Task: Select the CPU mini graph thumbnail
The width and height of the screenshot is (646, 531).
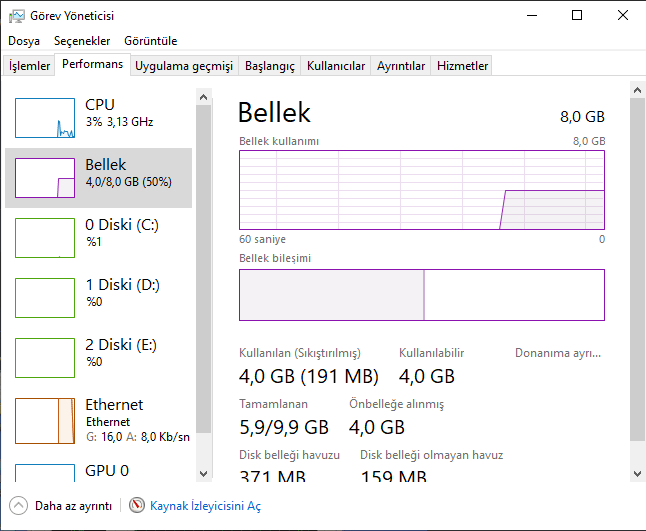Action: [x=45, y=118]
